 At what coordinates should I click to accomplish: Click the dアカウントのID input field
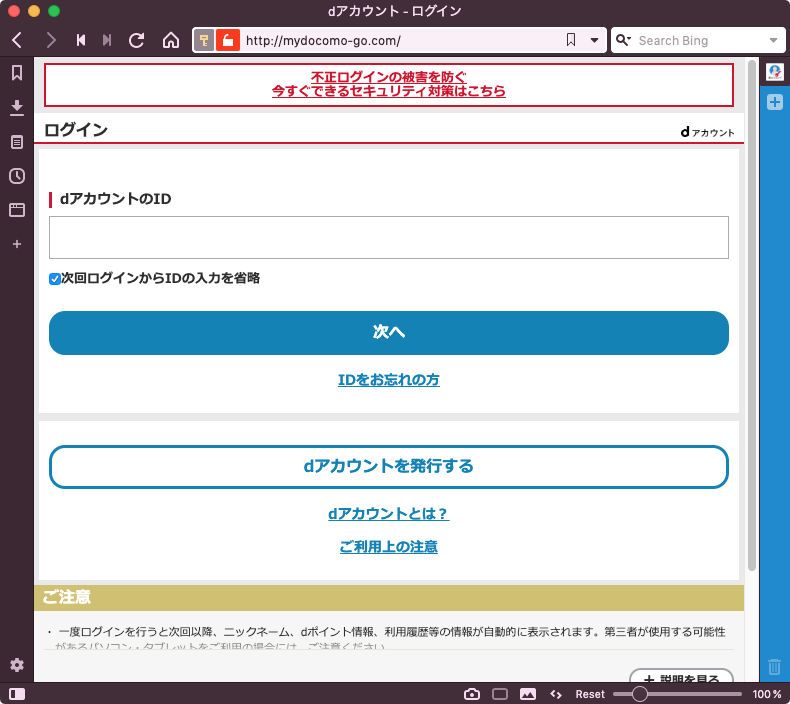tap(388, 237)
